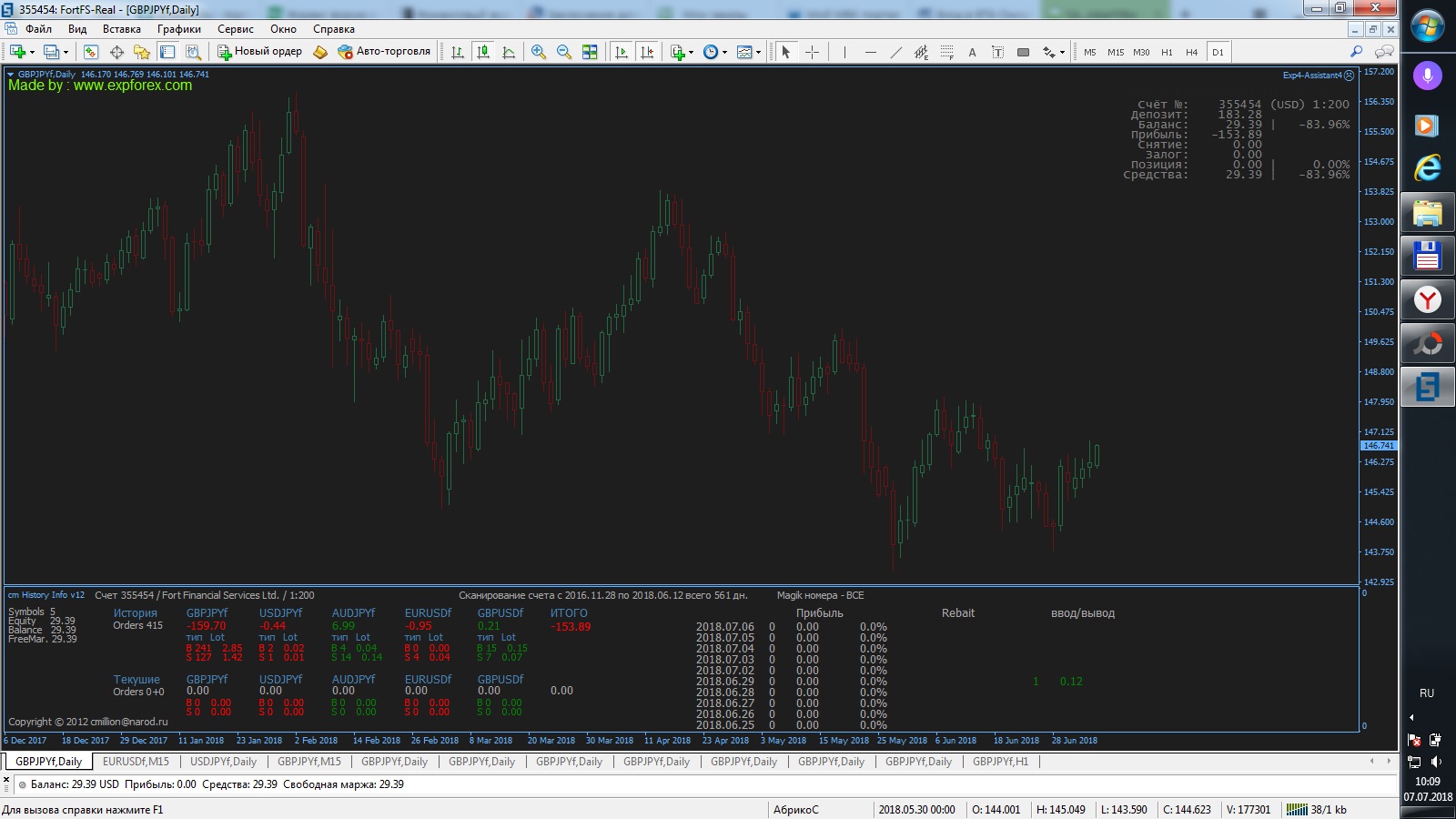Click the tile windows icon

pos(590,52)
